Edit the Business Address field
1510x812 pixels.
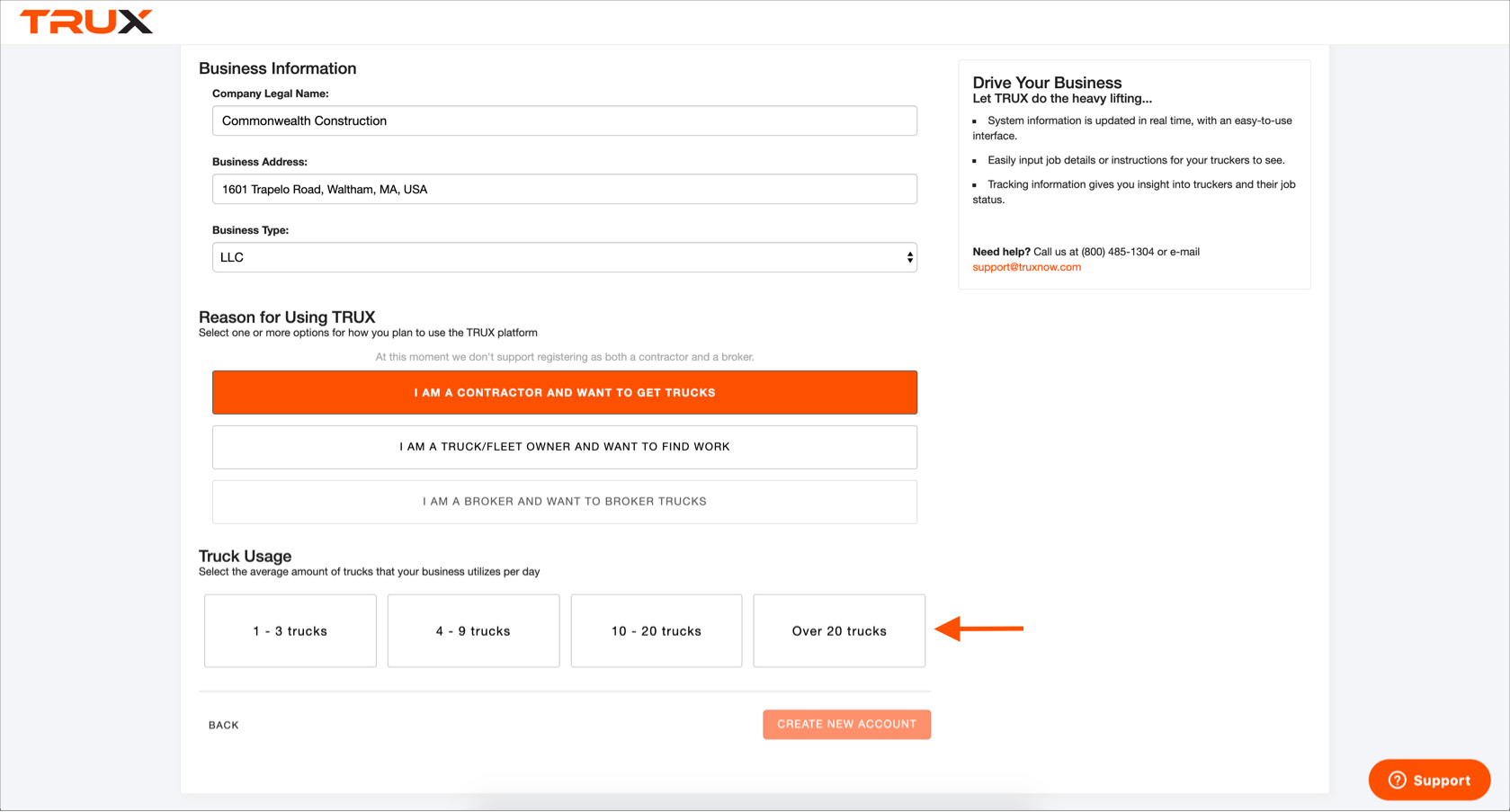pos(565,189)
